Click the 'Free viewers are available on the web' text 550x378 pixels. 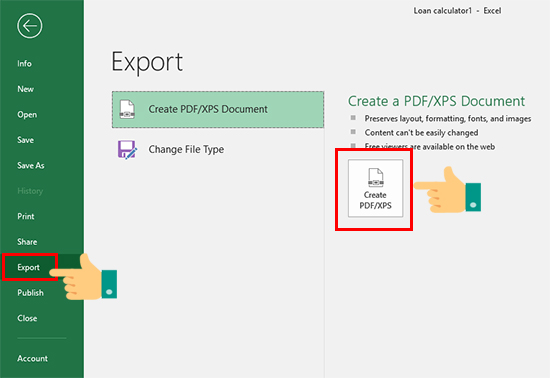[x=430, y=147]
